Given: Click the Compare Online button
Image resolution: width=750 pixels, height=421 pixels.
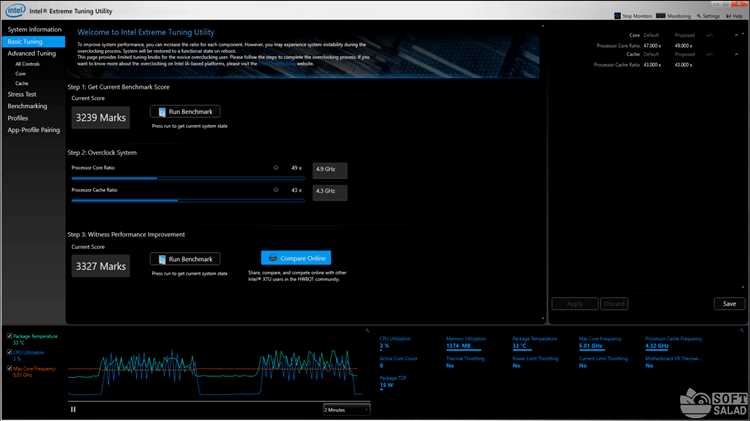Looking at the screenshot, I should [296, 258].
